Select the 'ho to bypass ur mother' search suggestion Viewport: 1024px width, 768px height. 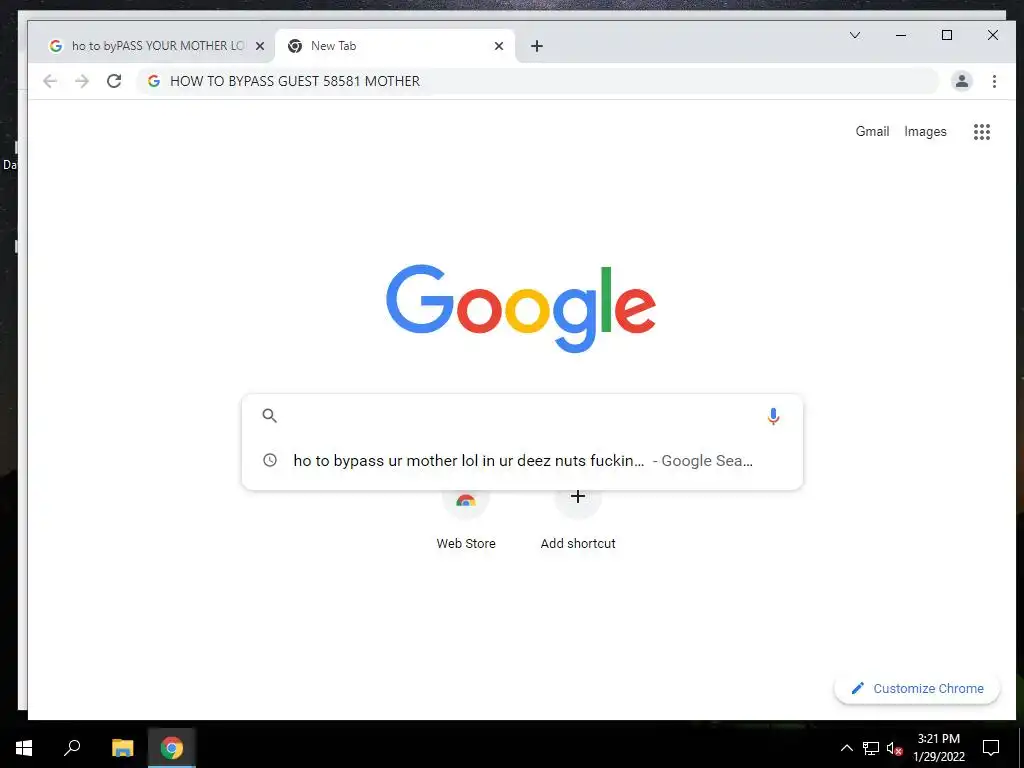click(522, 460)
